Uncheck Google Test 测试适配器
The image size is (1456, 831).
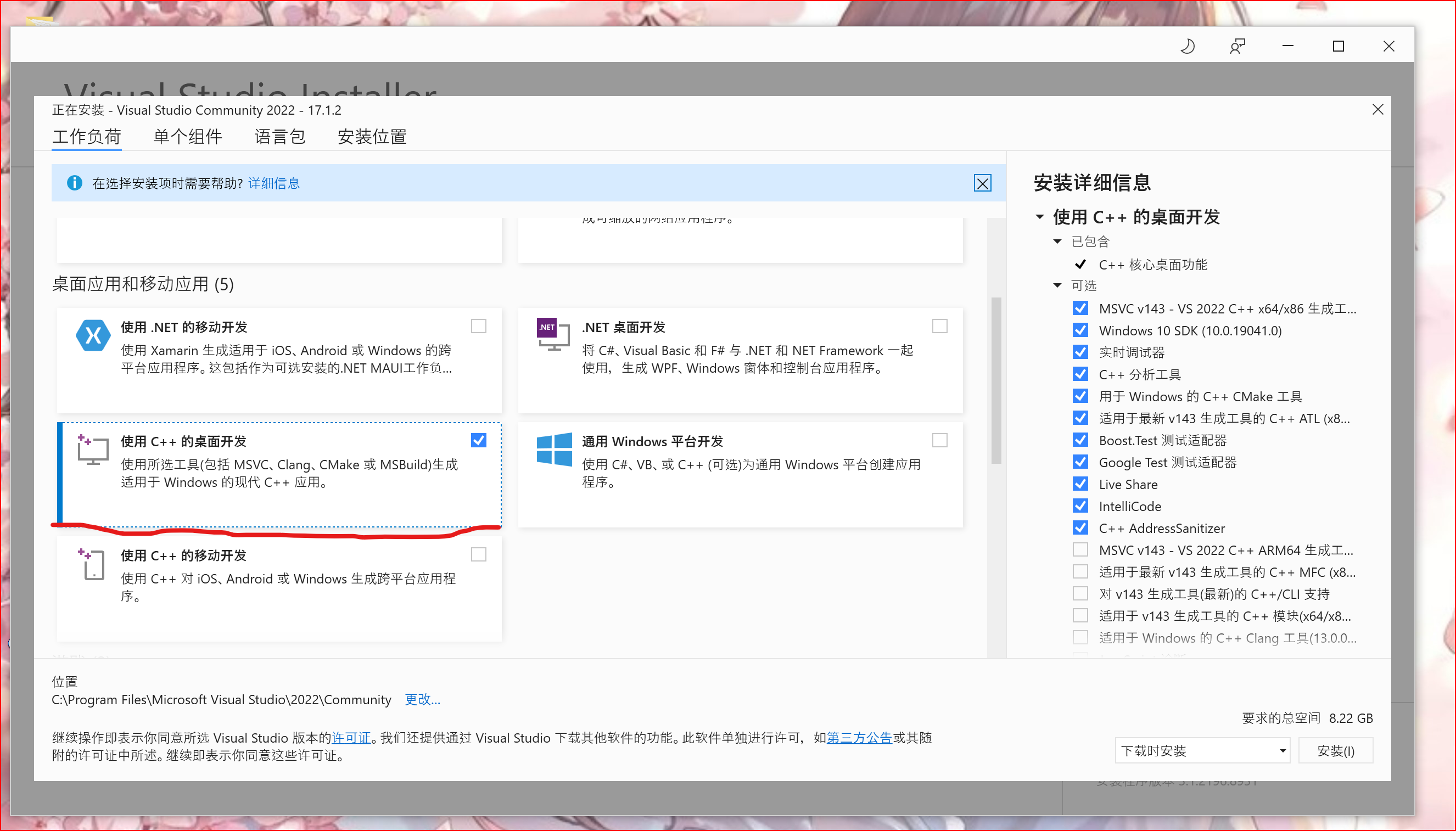(1080, 462)
